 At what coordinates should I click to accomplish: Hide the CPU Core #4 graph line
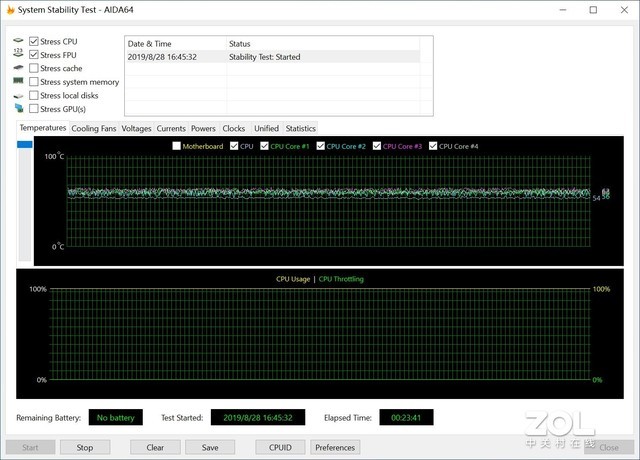point(433,146)
